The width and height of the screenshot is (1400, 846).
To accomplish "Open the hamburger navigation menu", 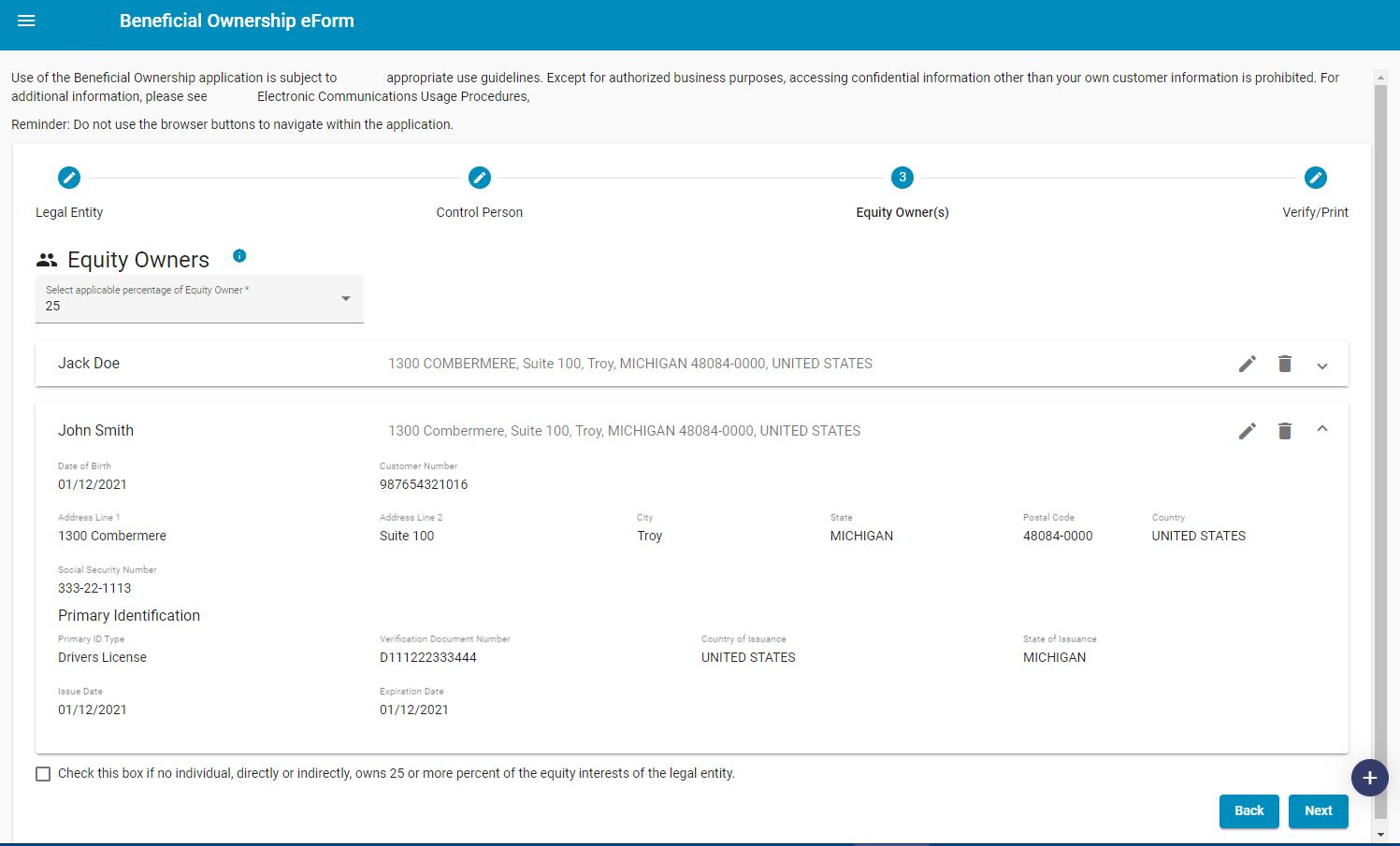I will (26, 21).
